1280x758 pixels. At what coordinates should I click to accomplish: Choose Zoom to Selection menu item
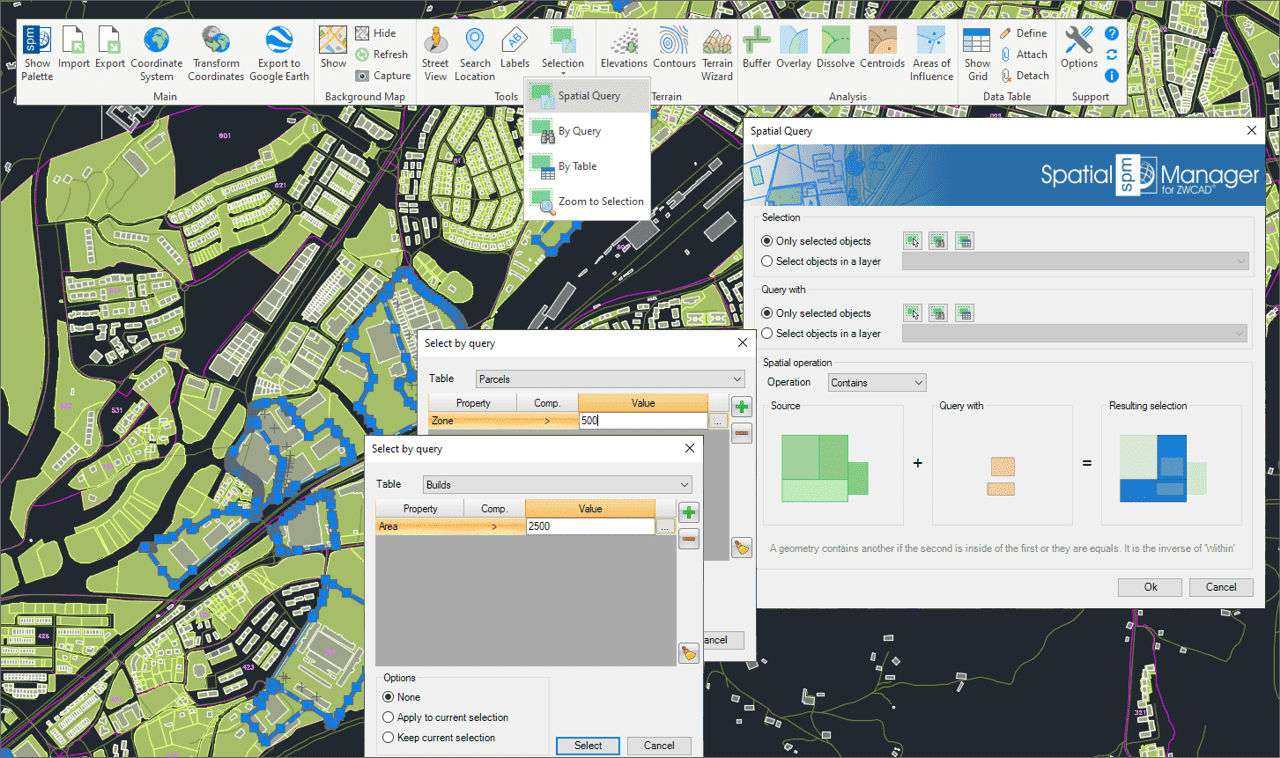587,201
